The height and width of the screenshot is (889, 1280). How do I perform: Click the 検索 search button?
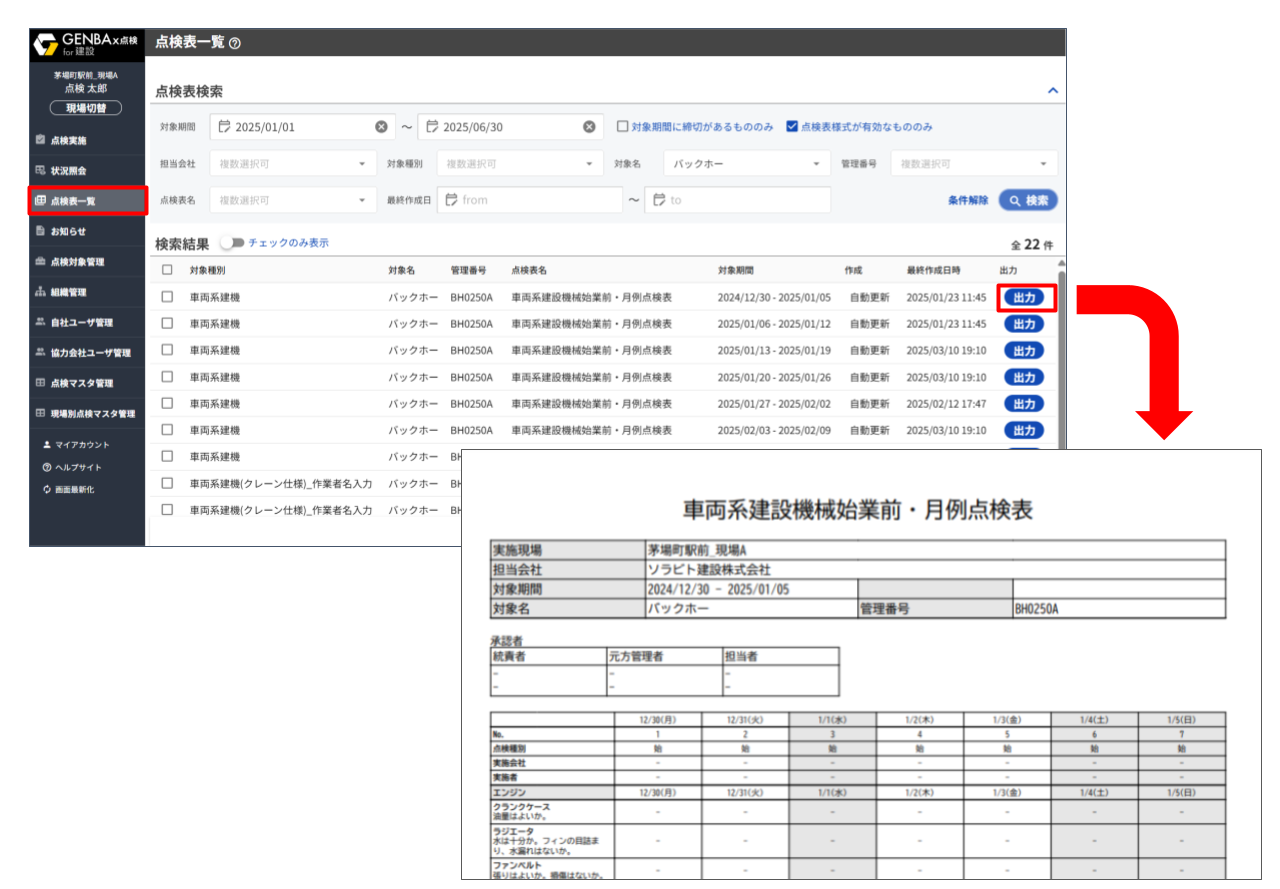(1026, 199)
